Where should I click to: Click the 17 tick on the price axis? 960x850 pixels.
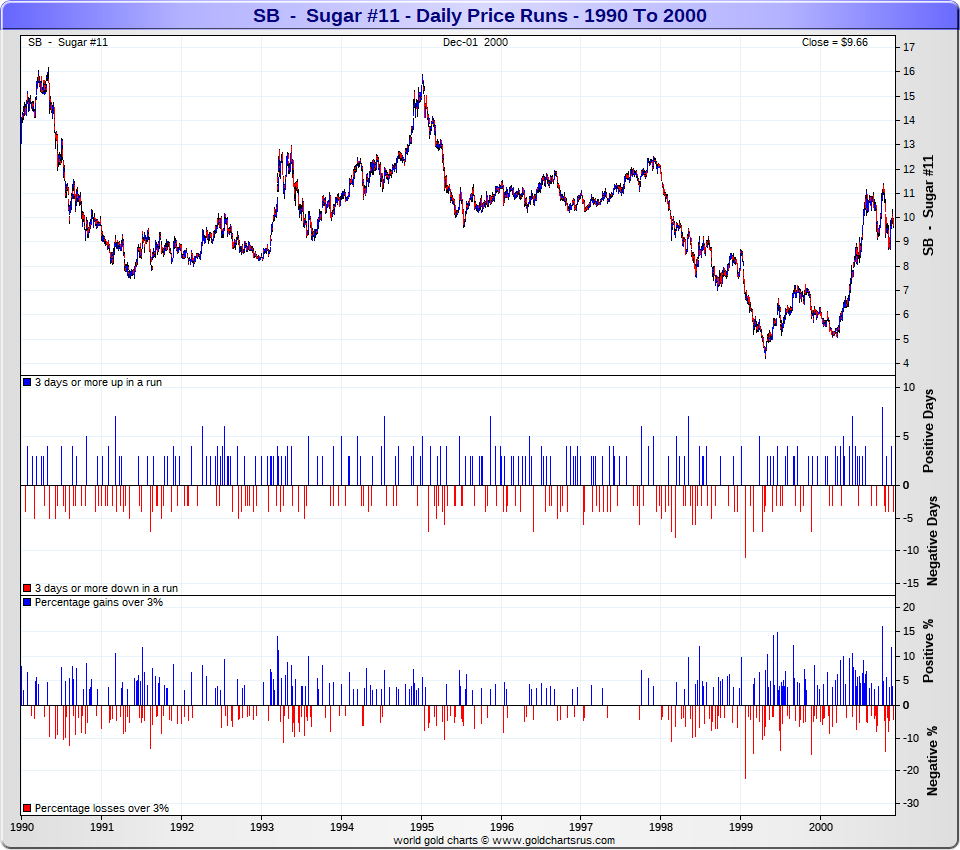click(909, 47)
